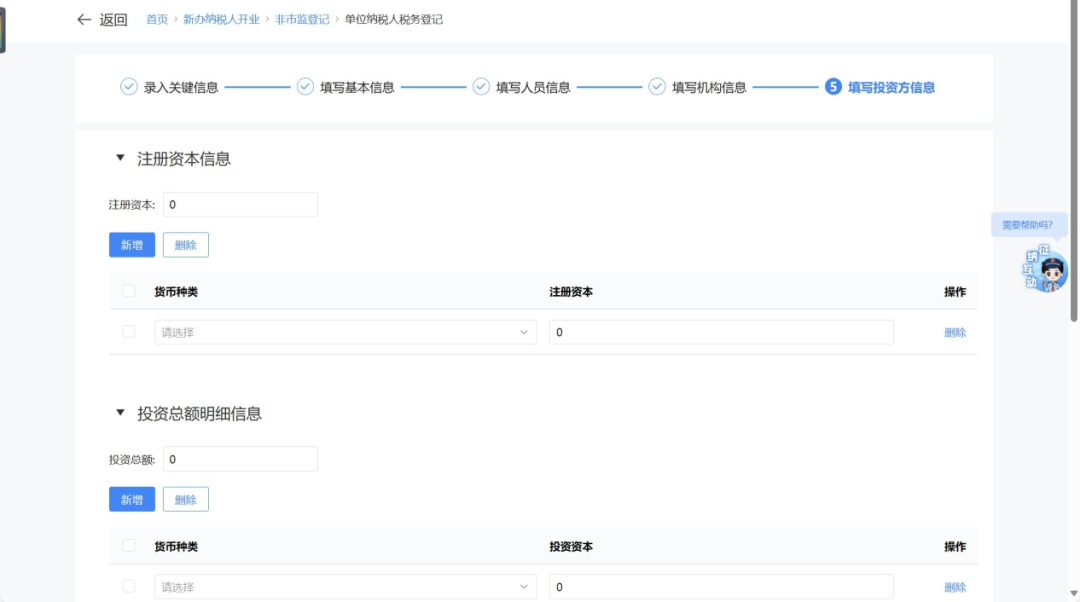
Task: Click 操作 header in 注册资本 table
Action: coord(955,292)
